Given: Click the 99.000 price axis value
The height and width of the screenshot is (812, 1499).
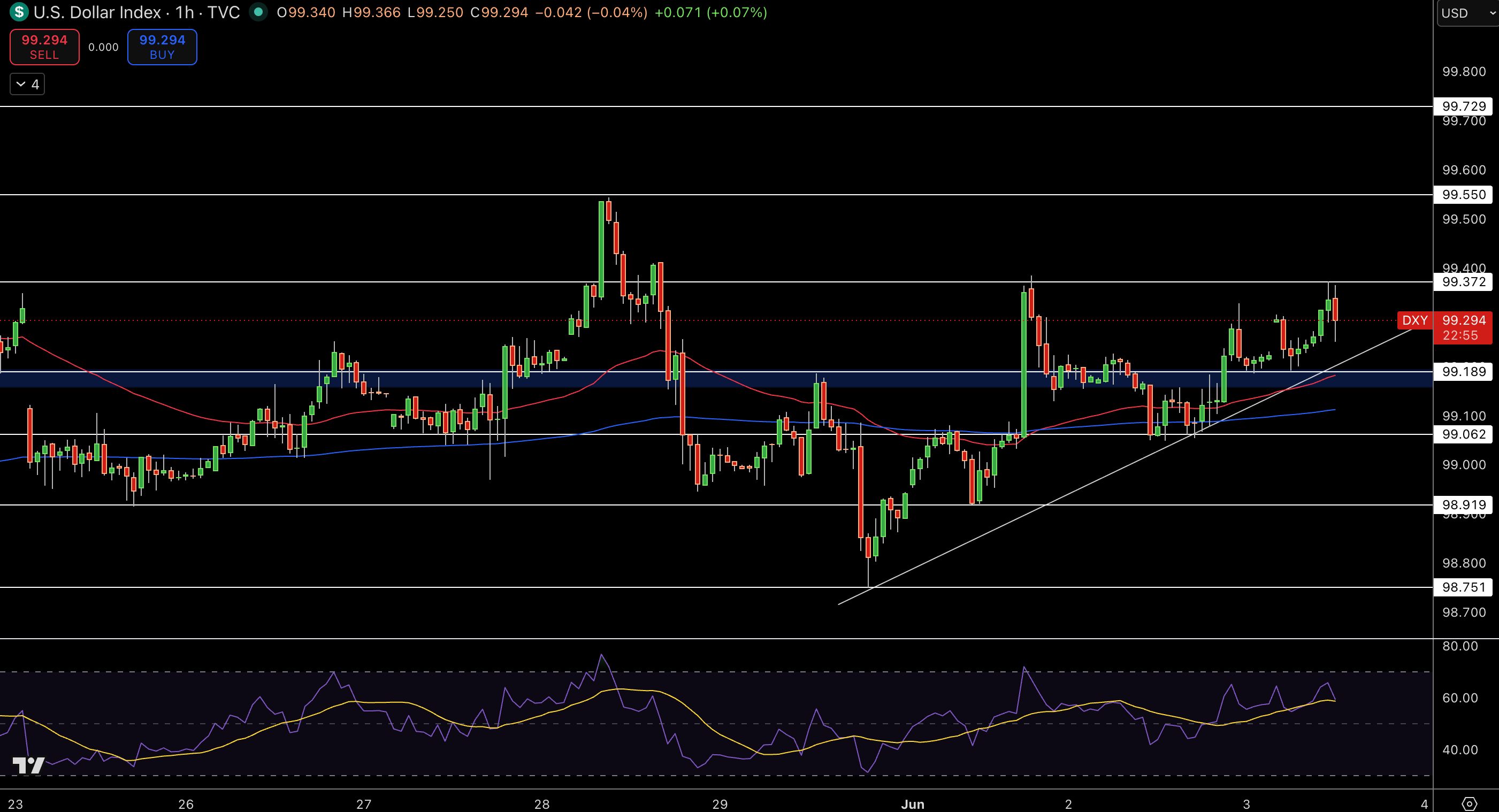Looking at the screenshot, I should (x=1464, y=465).
